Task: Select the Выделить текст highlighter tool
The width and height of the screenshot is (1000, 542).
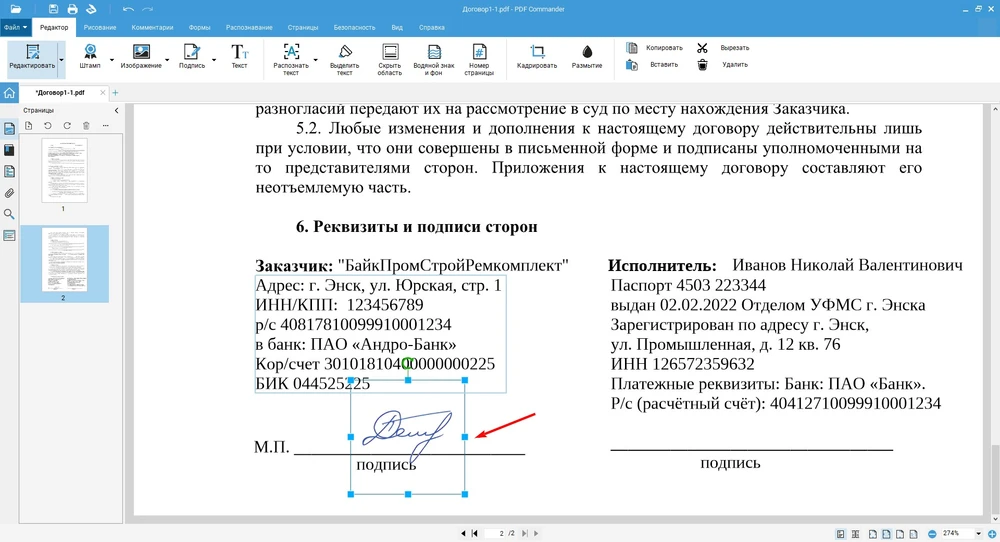Action: (344, 59)
